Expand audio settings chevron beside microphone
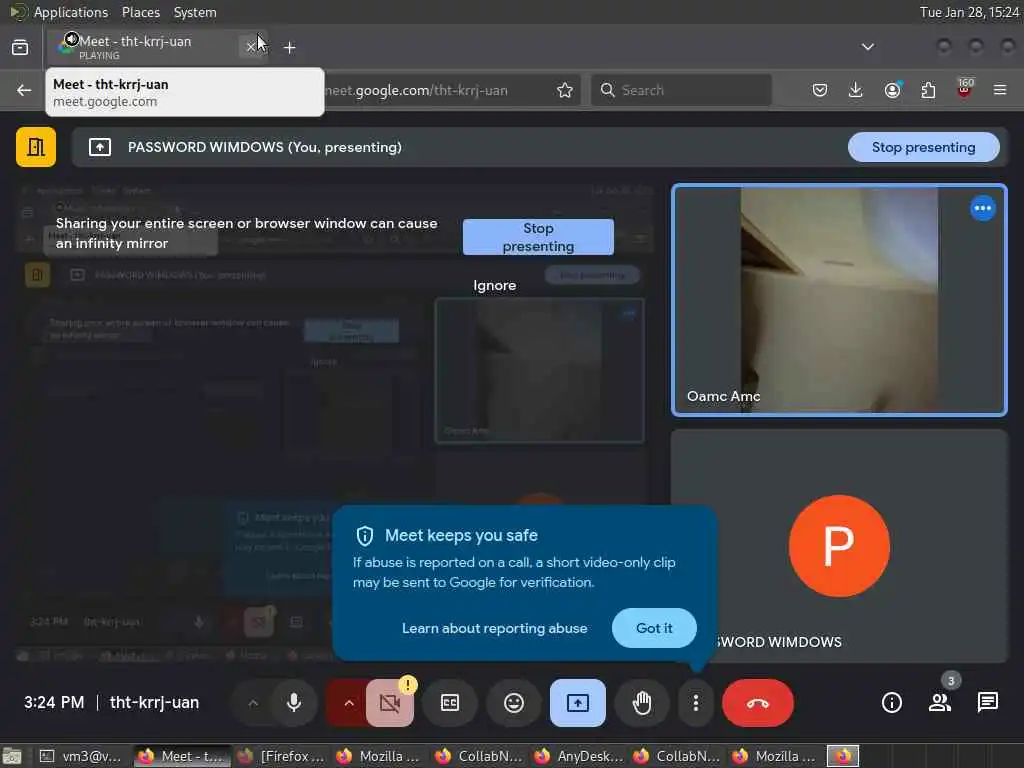Image resolution: width=1024 pixels, height=768 pixels. coord(253,703)
